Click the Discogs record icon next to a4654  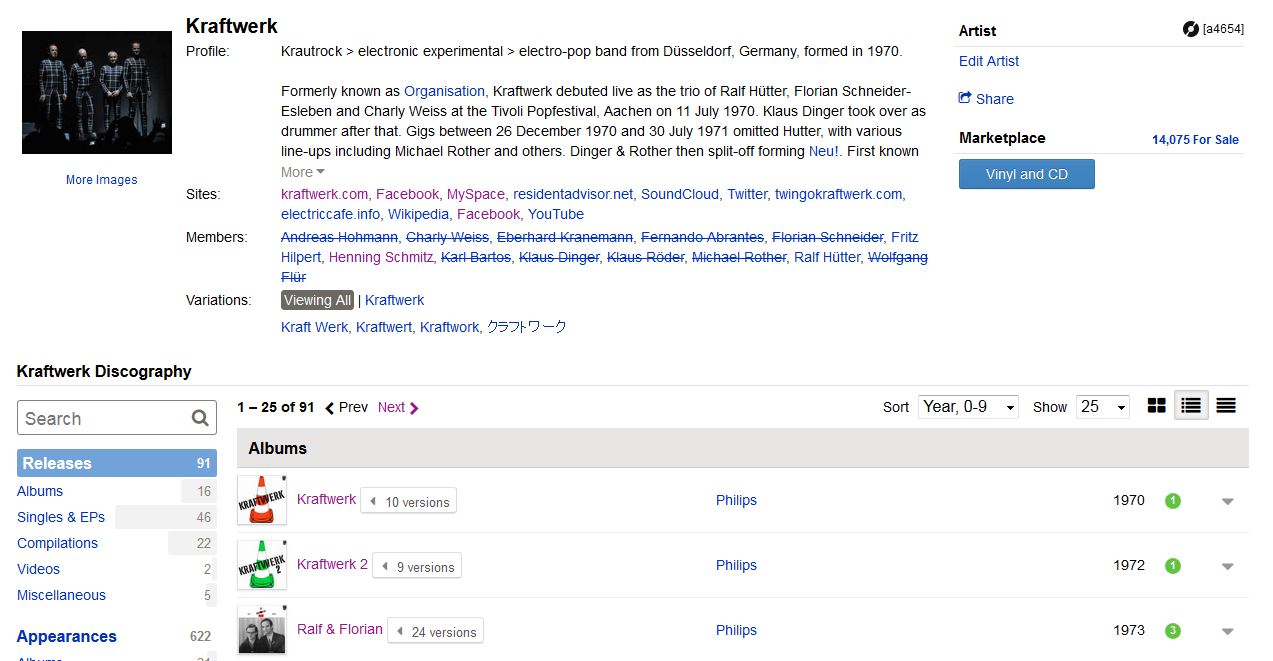(x=1190, y=29)
